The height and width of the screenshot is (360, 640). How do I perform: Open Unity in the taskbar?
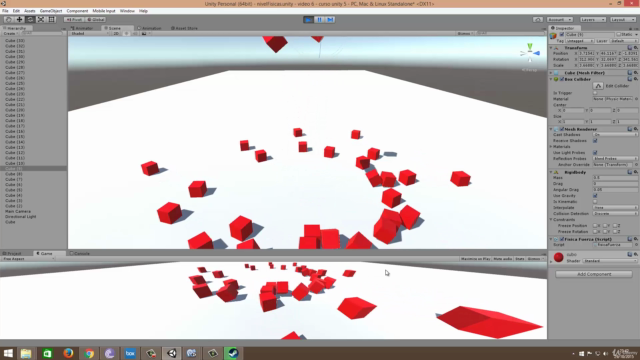click(172, 353)
